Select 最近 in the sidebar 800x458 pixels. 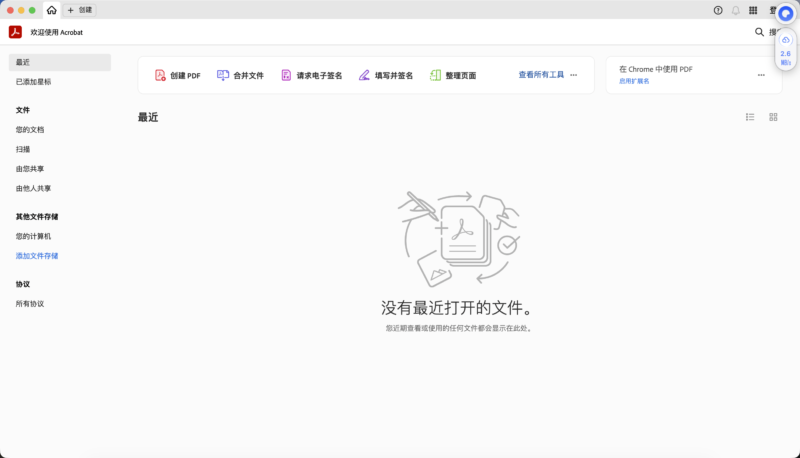(60, 62)
